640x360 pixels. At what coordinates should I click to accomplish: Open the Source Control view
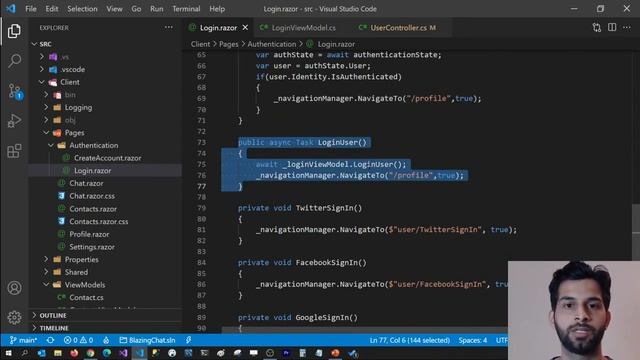14,91
